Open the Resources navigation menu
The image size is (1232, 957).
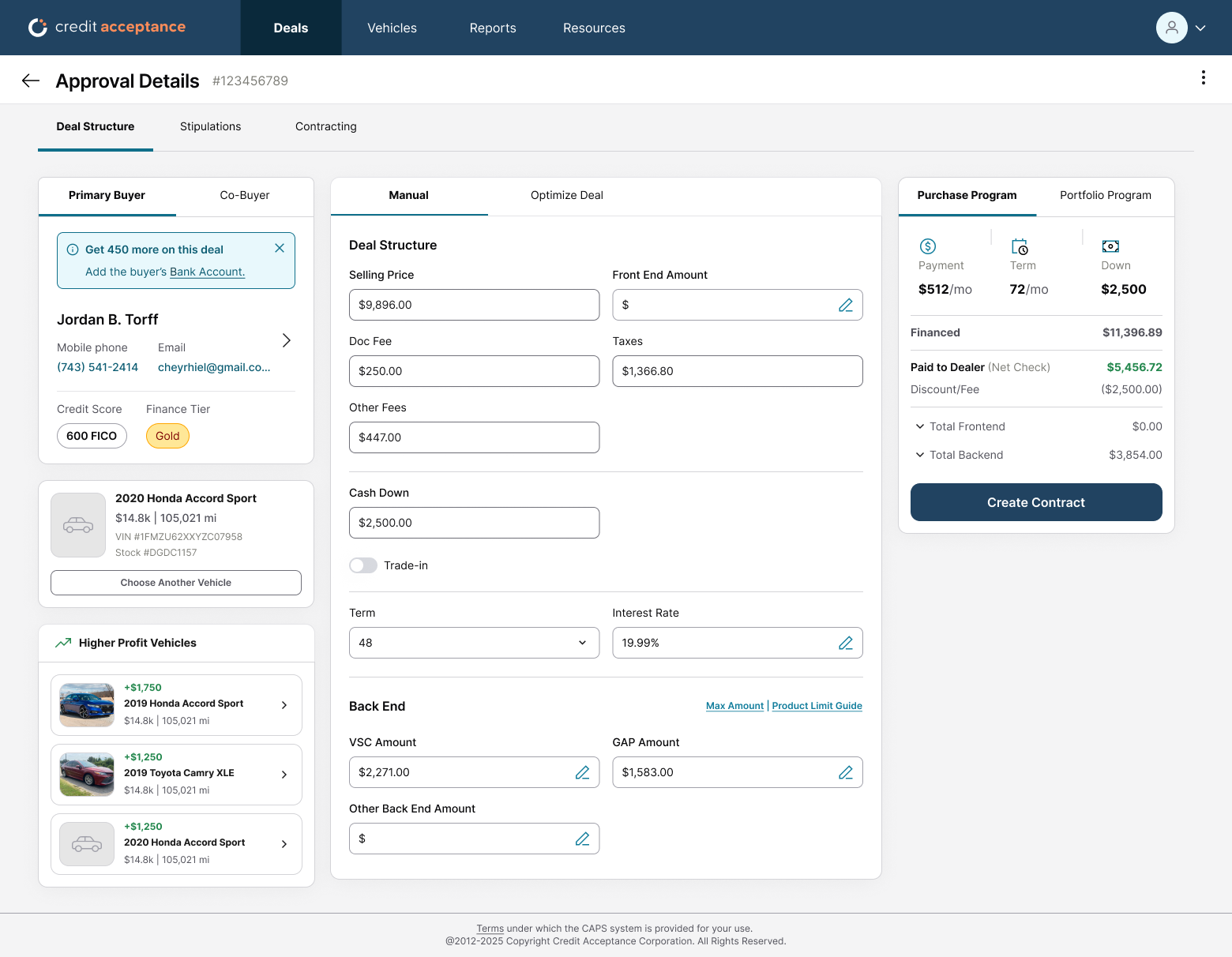[594, 28]
